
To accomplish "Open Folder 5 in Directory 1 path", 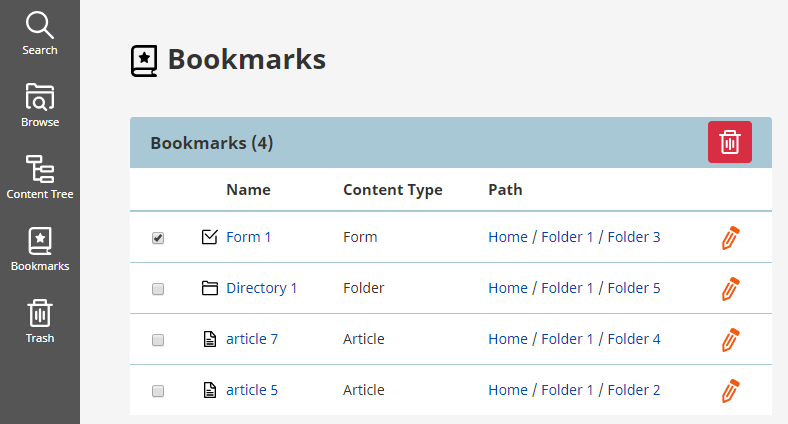I will (634, 288).
